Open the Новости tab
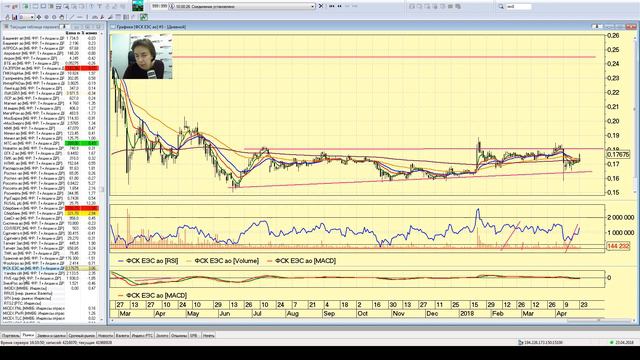Viewport: 640px width, 360px height. point(105,336)
